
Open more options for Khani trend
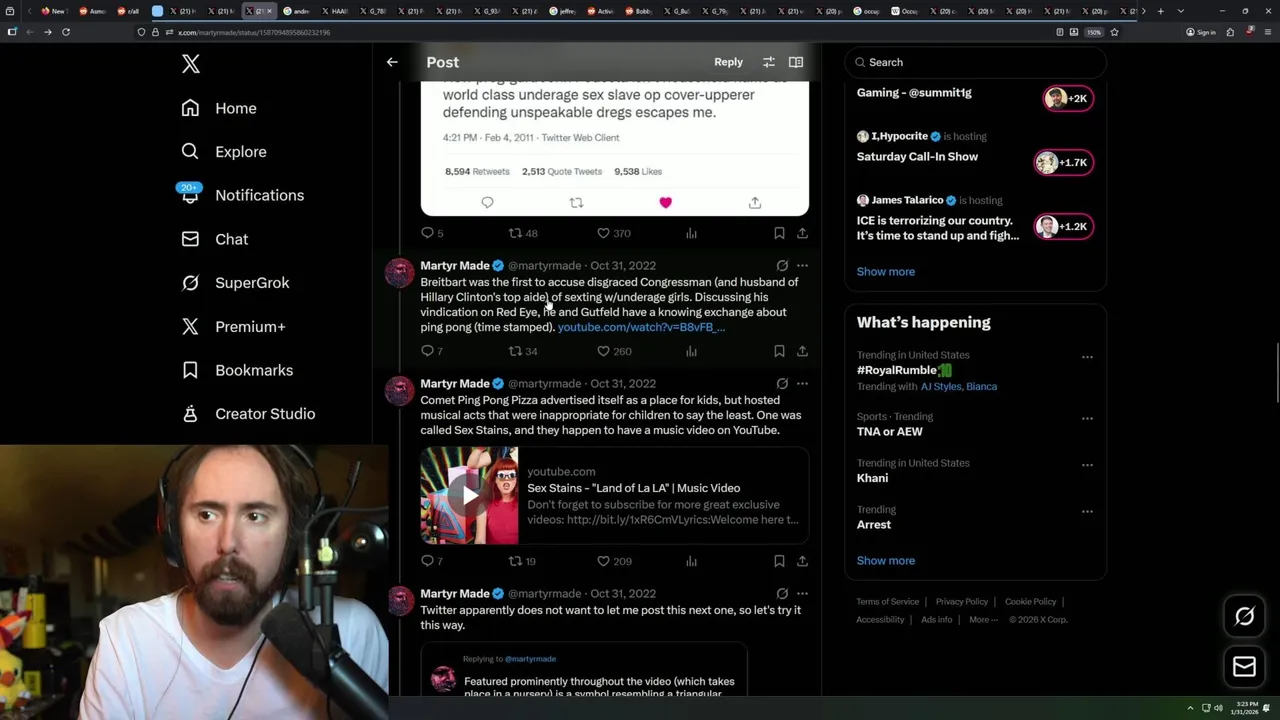click(1087, 465)
